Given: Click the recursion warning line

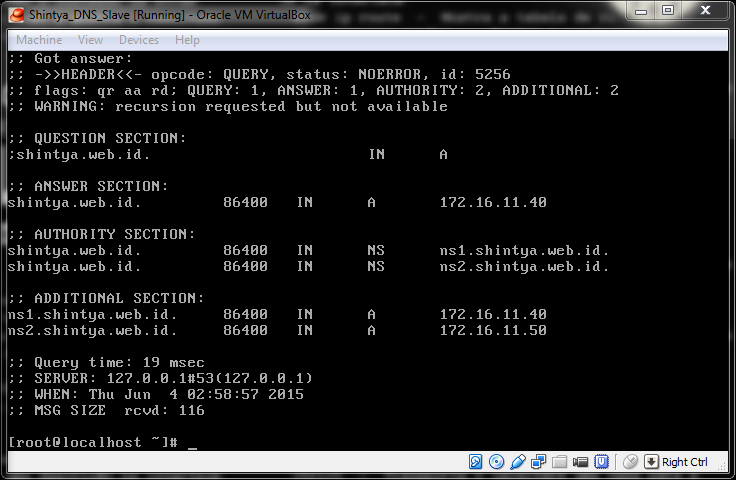Looking at the screenshot, I should [x=228, y=107].
